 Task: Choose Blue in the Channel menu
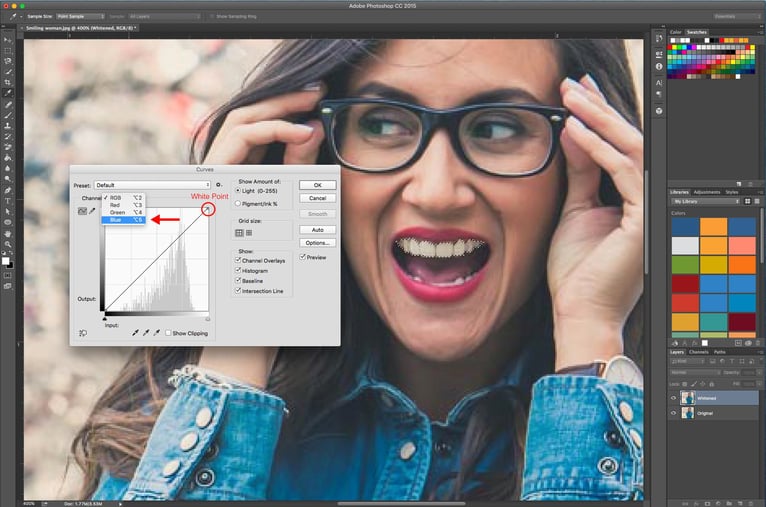tap(124, 220)
